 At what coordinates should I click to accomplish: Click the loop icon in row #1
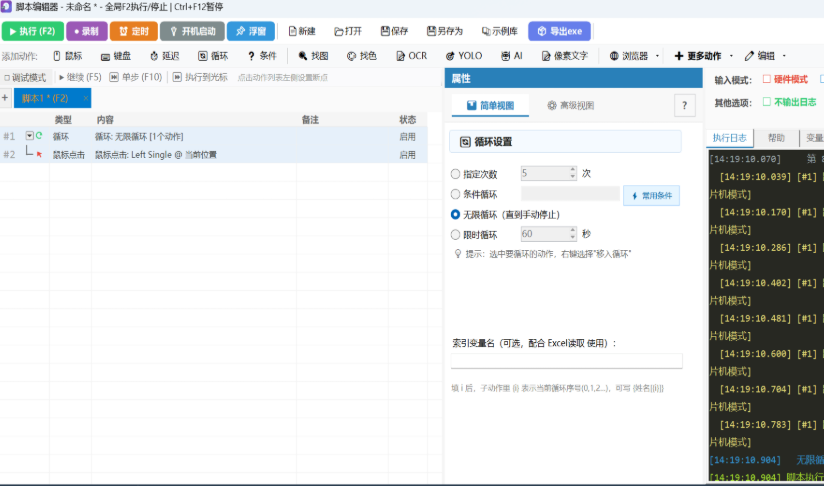pos(39,136)
